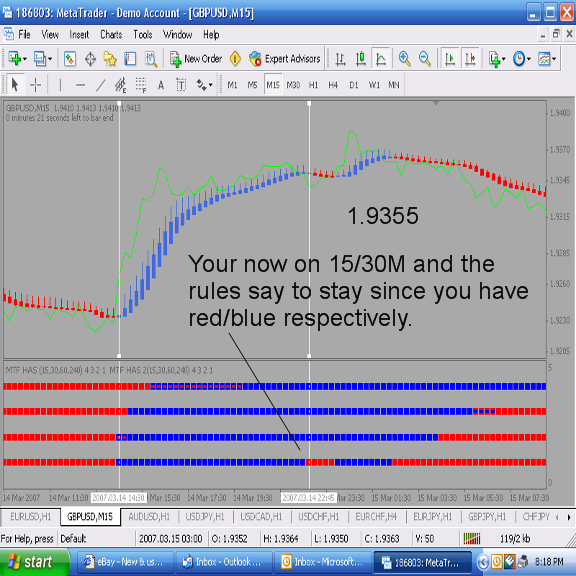Viewport: 576px width, 576px height.
Task: Expand the Templates dropdown arrow
Action: point(554,59)
